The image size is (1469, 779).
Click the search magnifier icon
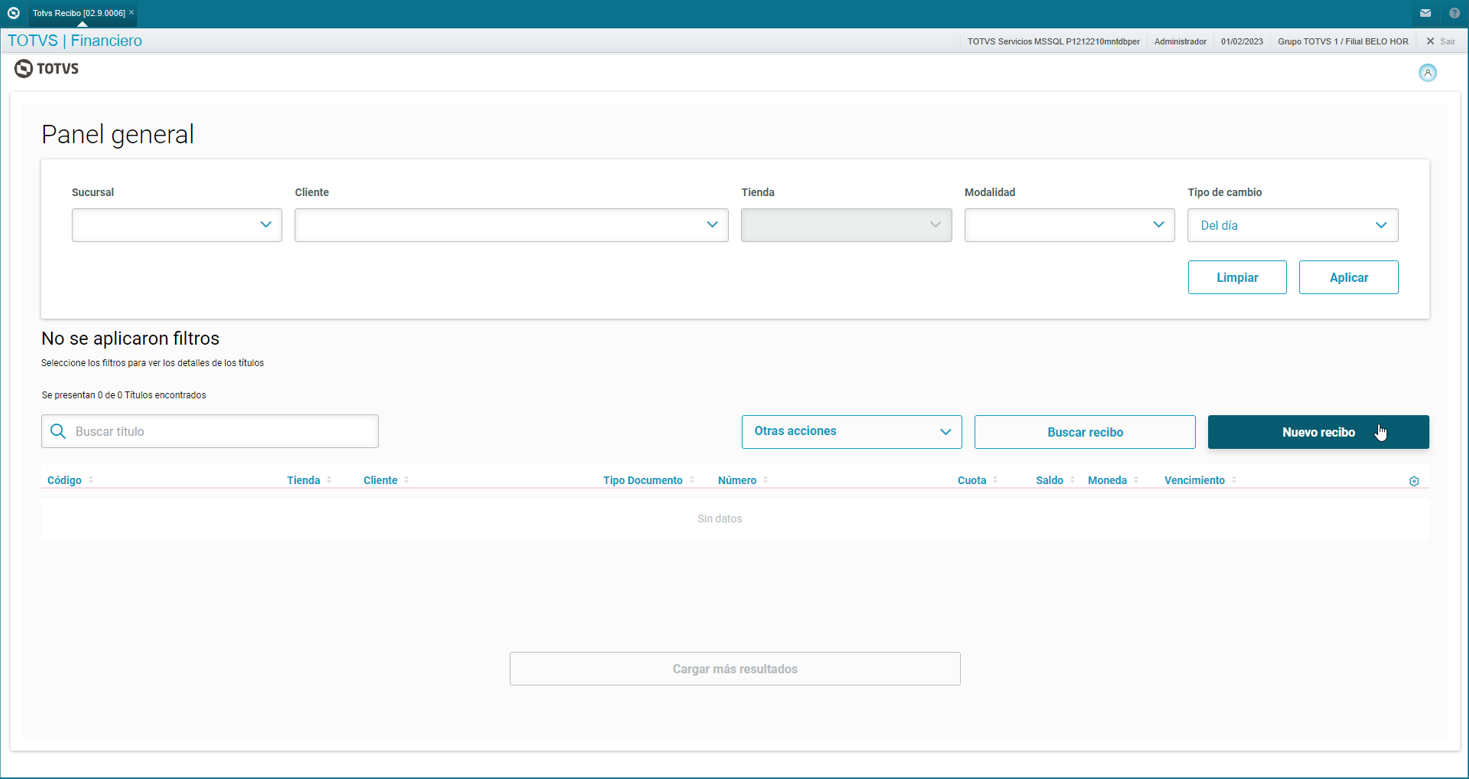(x=58, y=431)
